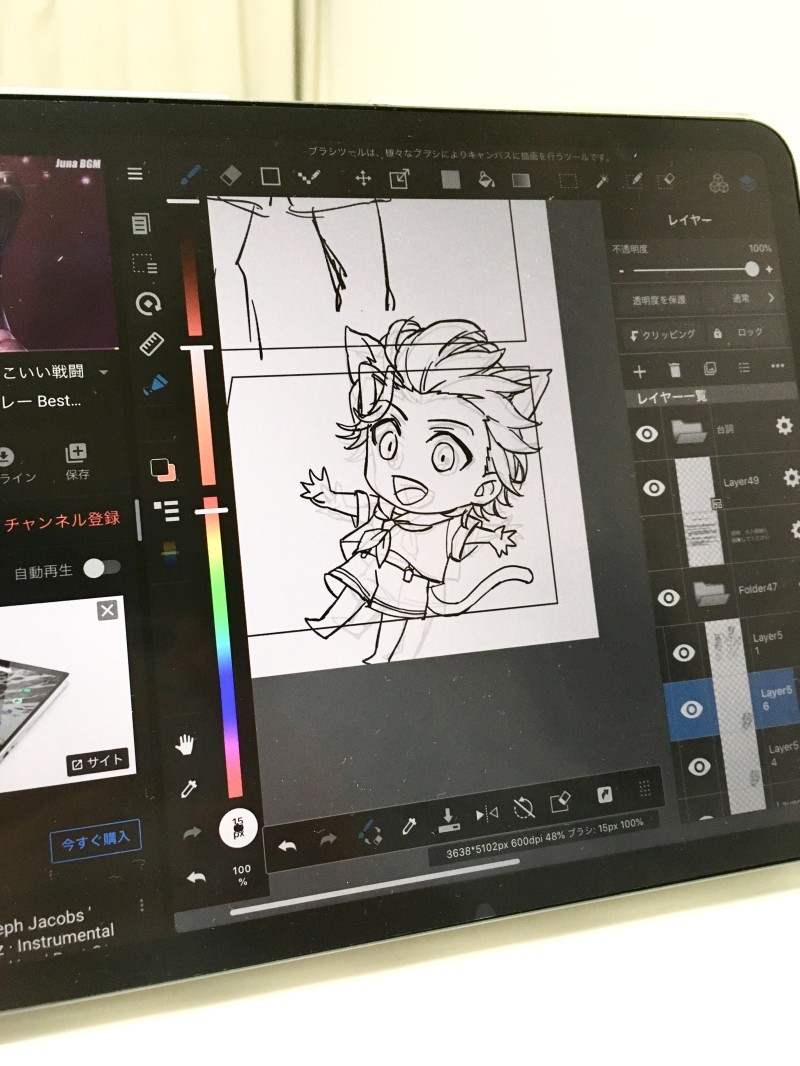The height and width of the screenshot is (1066, 800).
Task: Select the Move tool
Action: (x=364, y=178)
